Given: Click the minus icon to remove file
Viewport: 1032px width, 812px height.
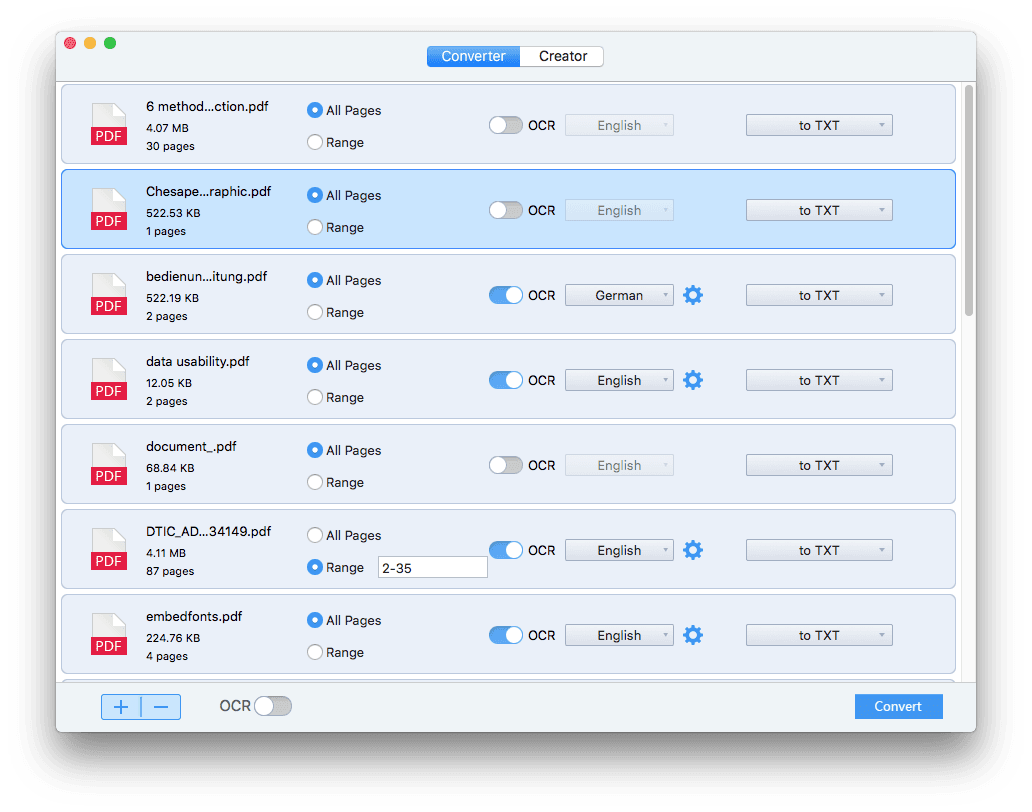Looking at the screenshot, I should point(161,707).
